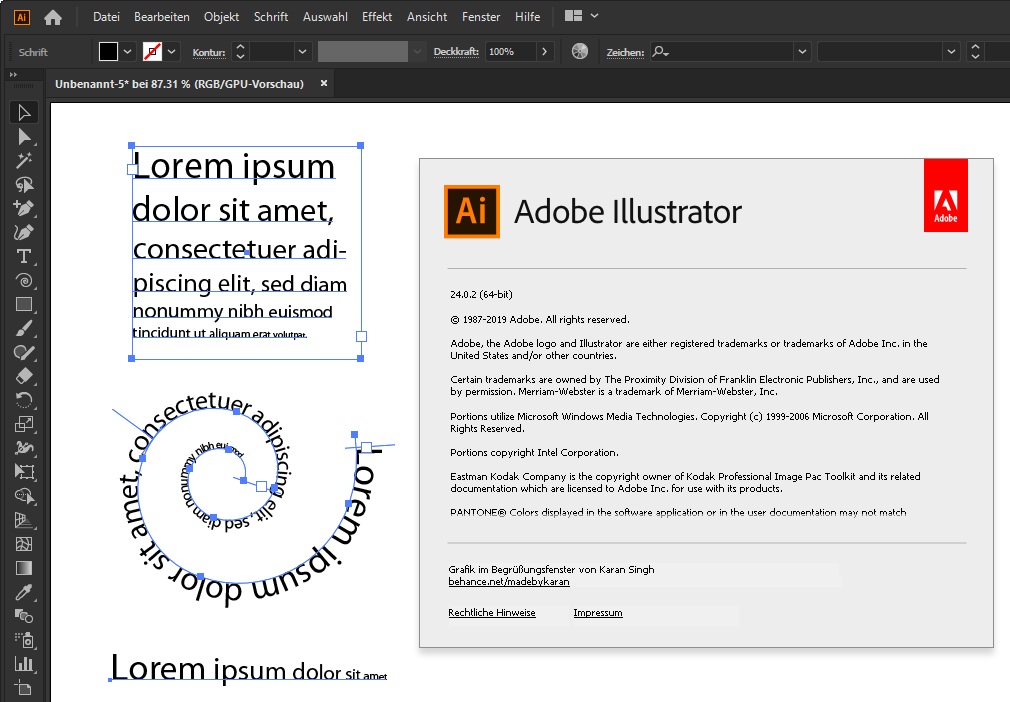Select the Gradient tool
This screenshot has height=702, width=1010.
[x=24, y=568]
